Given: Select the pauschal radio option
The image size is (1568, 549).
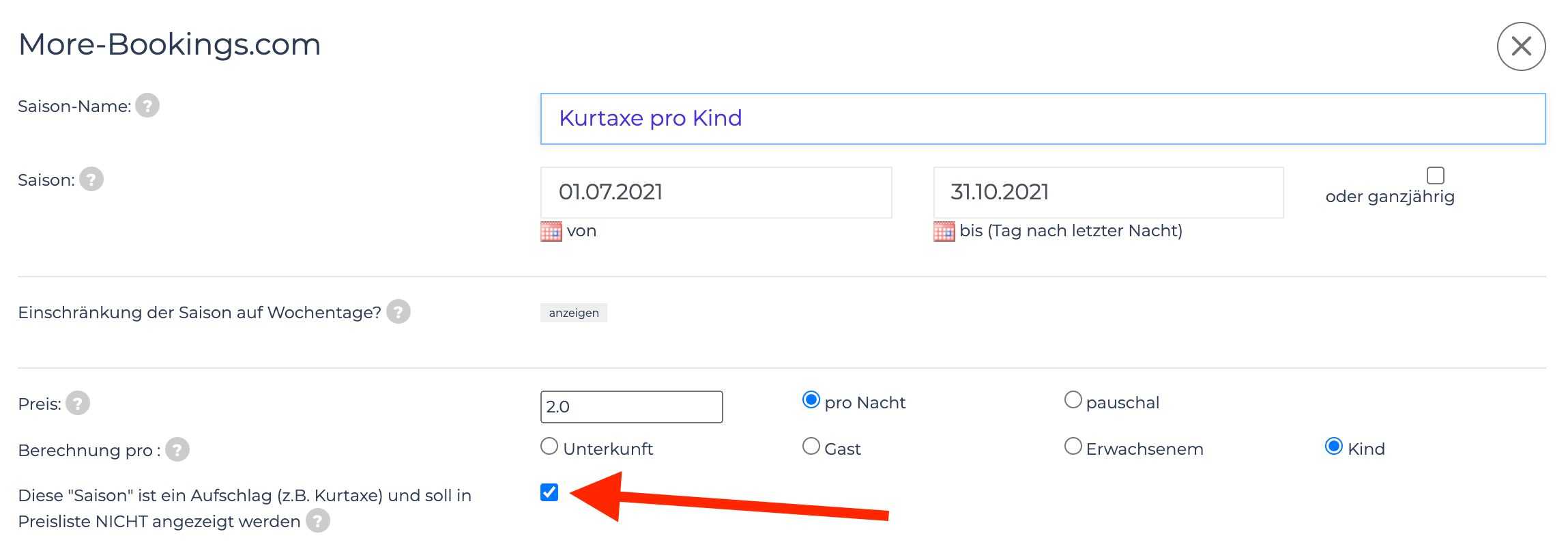Looking at the screenshot, I should [x=1073, y=399].
